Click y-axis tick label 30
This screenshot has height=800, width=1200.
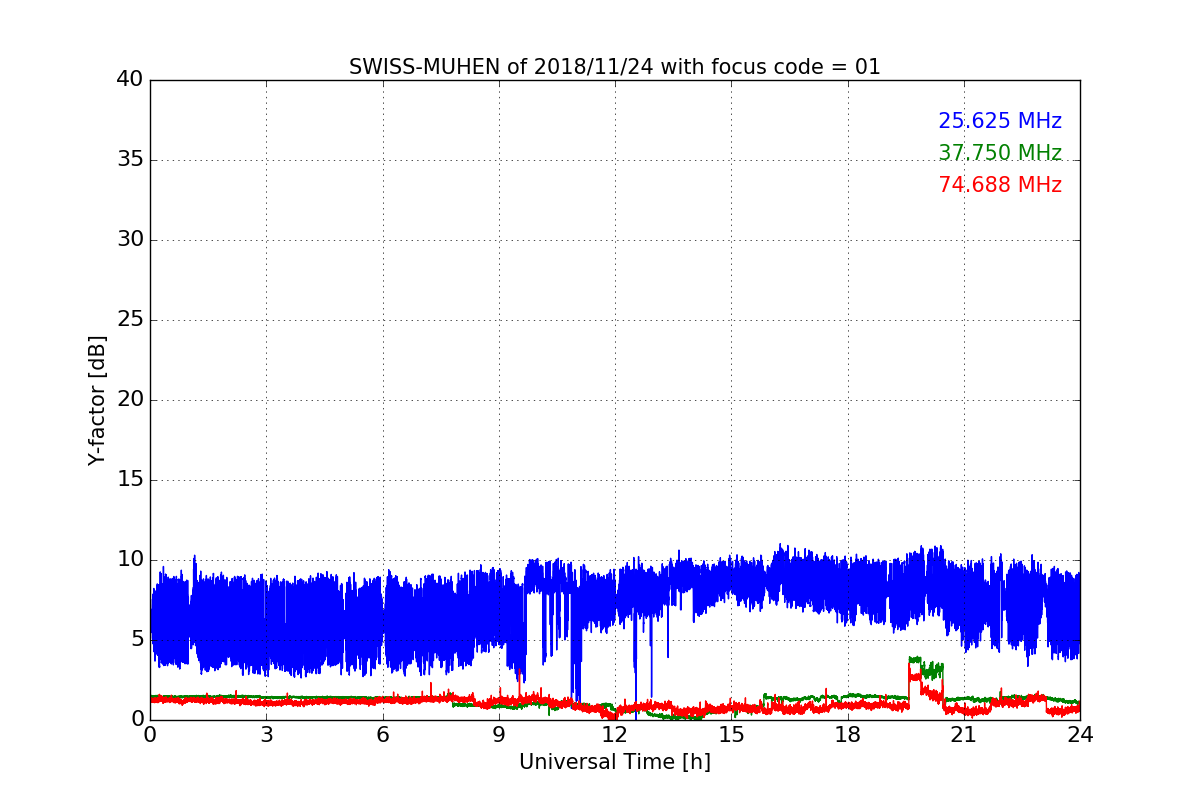(130, 239)
